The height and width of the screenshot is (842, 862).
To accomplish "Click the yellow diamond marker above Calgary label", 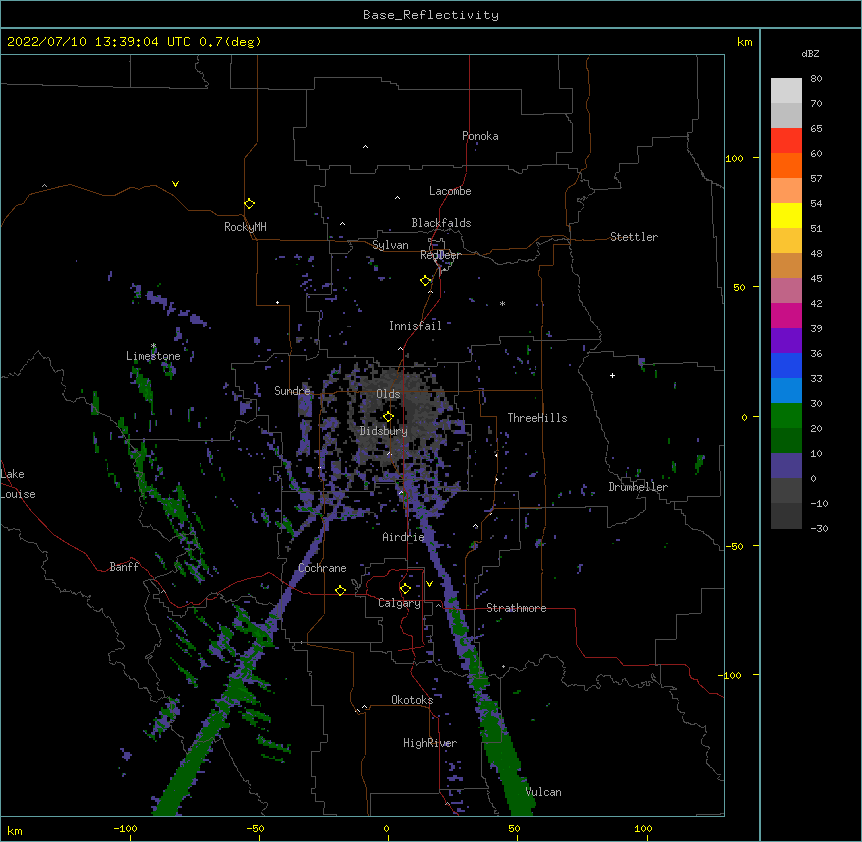I will (406, 589).
